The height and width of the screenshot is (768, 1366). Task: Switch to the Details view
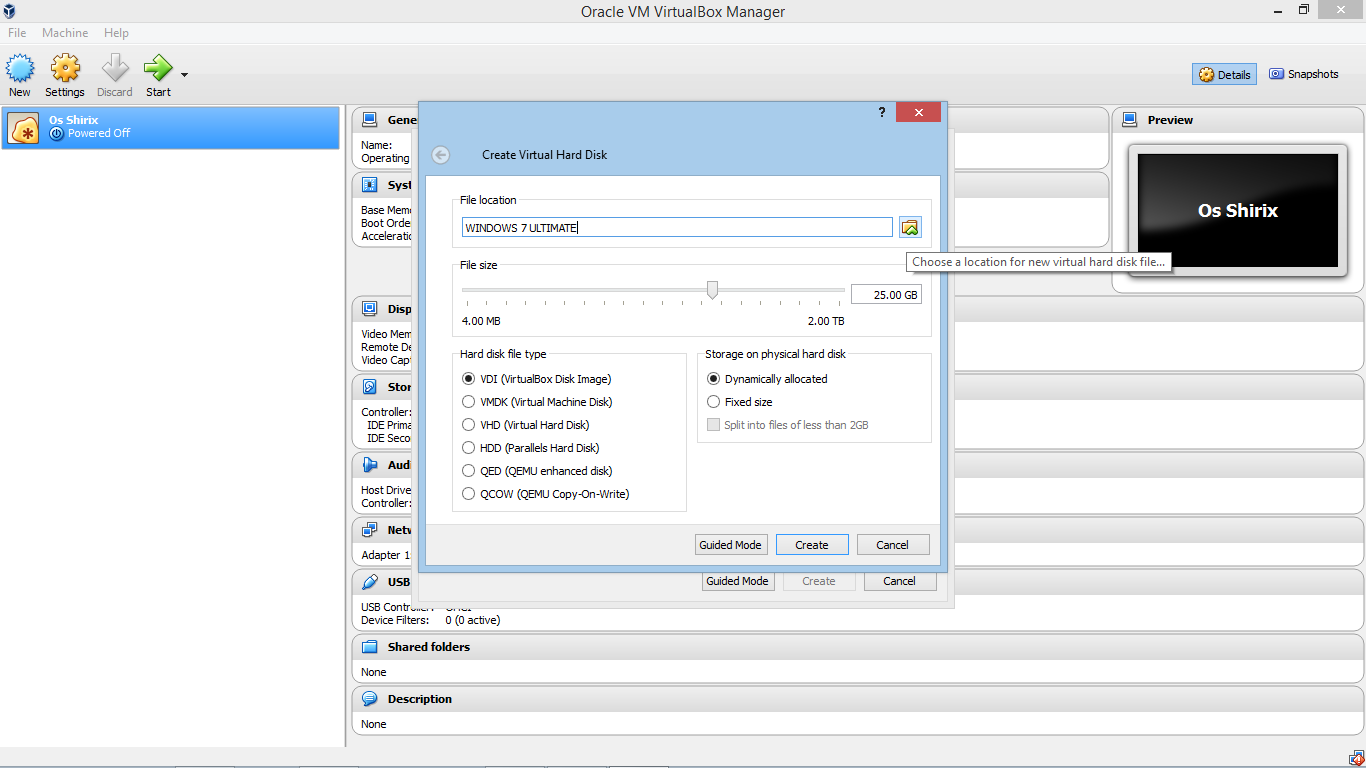1225,74
